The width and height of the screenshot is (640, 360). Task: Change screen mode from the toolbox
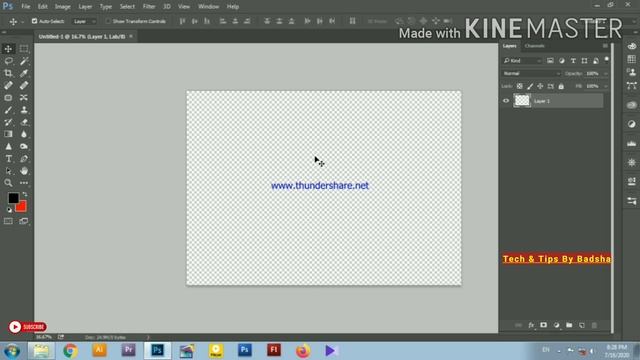(24, 221)
